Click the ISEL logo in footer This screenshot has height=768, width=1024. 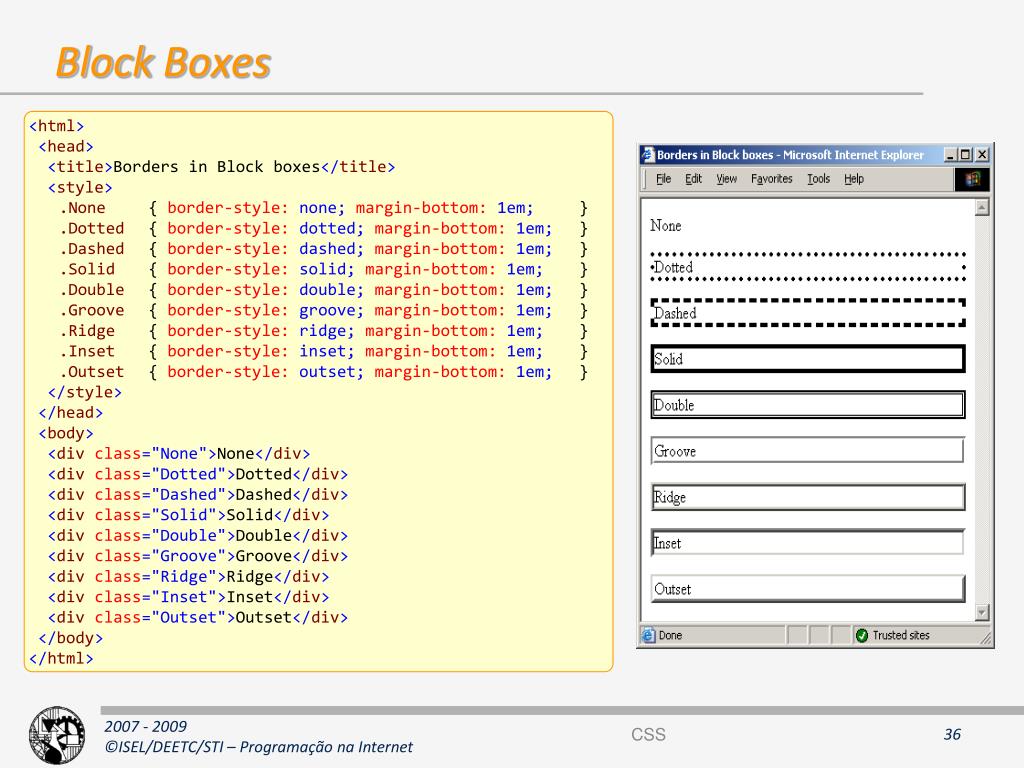point(57,735)
